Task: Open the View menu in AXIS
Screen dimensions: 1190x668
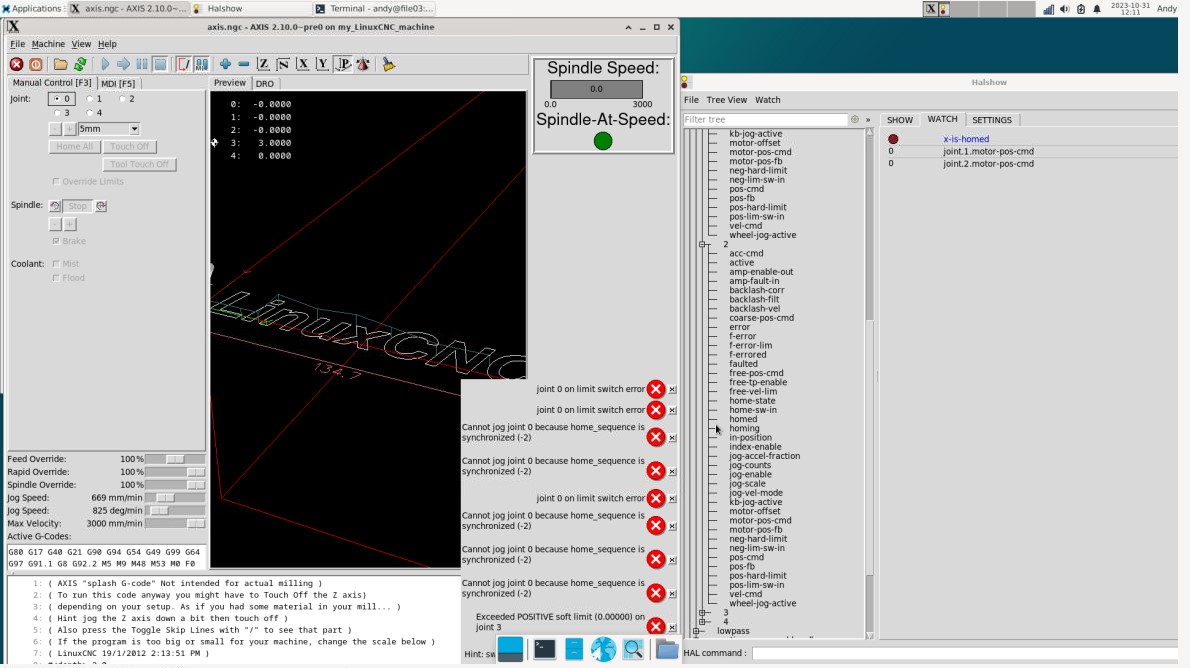Action: pyautogui.click(x=81, y=44)
